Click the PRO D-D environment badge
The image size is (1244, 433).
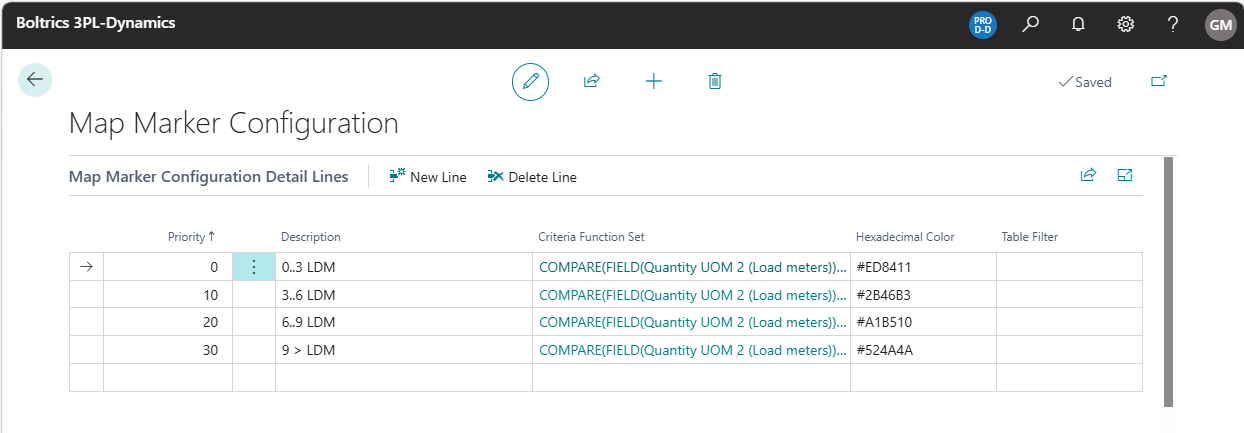tap(983, 24)
